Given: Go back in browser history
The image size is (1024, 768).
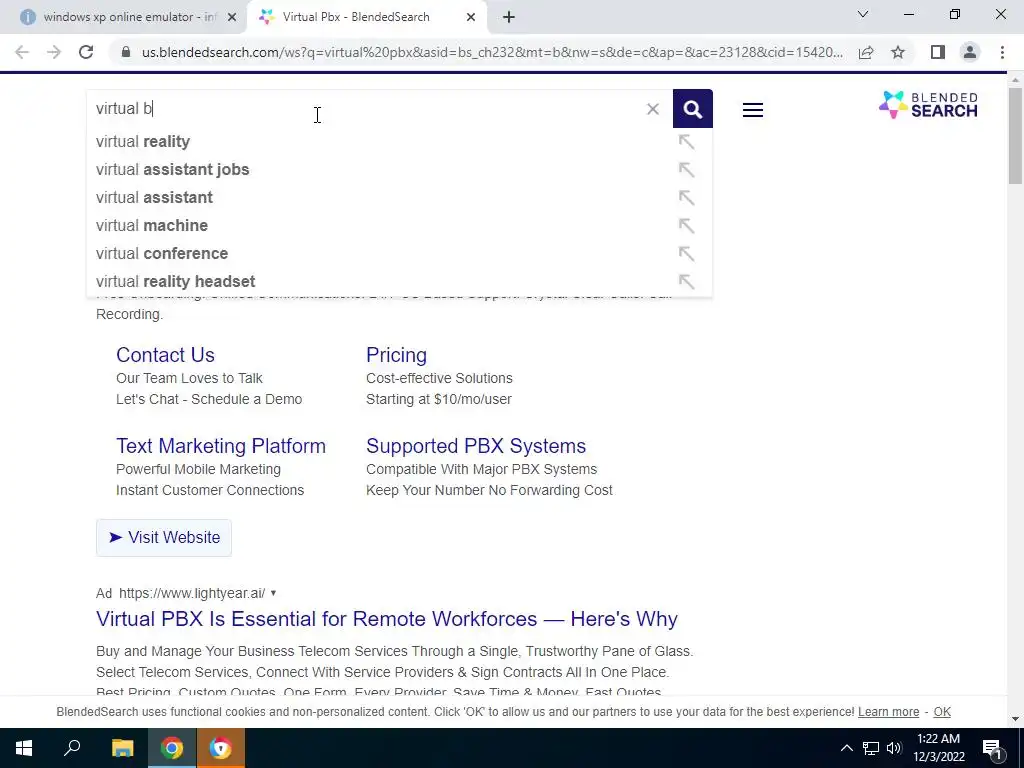Looking at the screenshot, I should coord(22,52).
